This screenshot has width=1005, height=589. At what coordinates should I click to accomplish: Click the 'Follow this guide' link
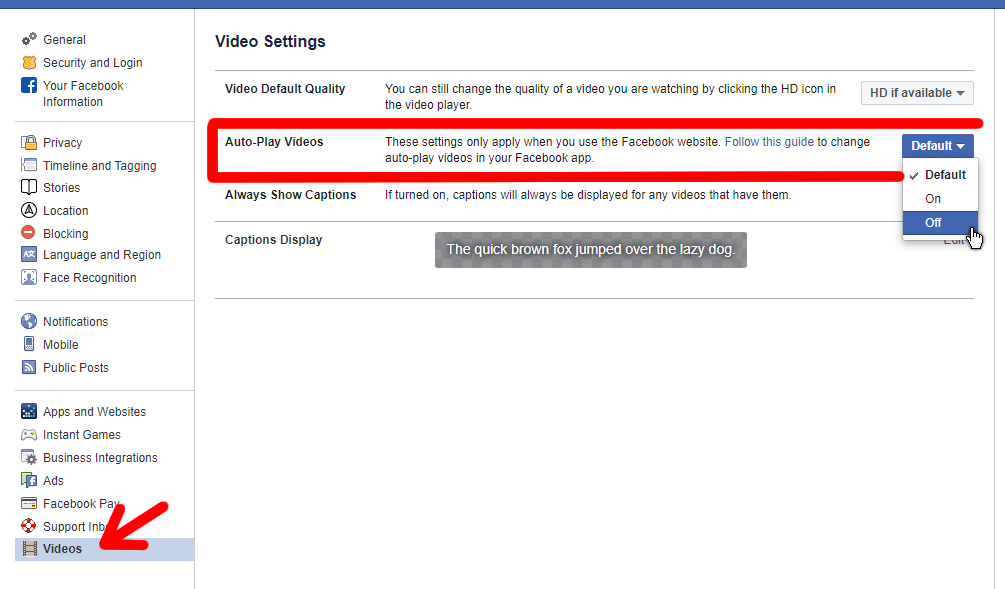(769, 142)
